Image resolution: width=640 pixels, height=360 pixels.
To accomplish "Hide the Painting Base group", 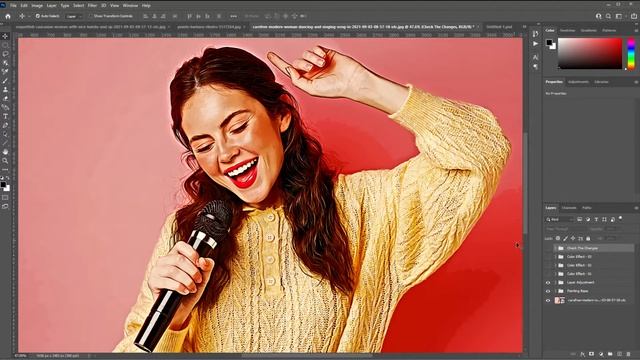I will (x=548, y=291).
